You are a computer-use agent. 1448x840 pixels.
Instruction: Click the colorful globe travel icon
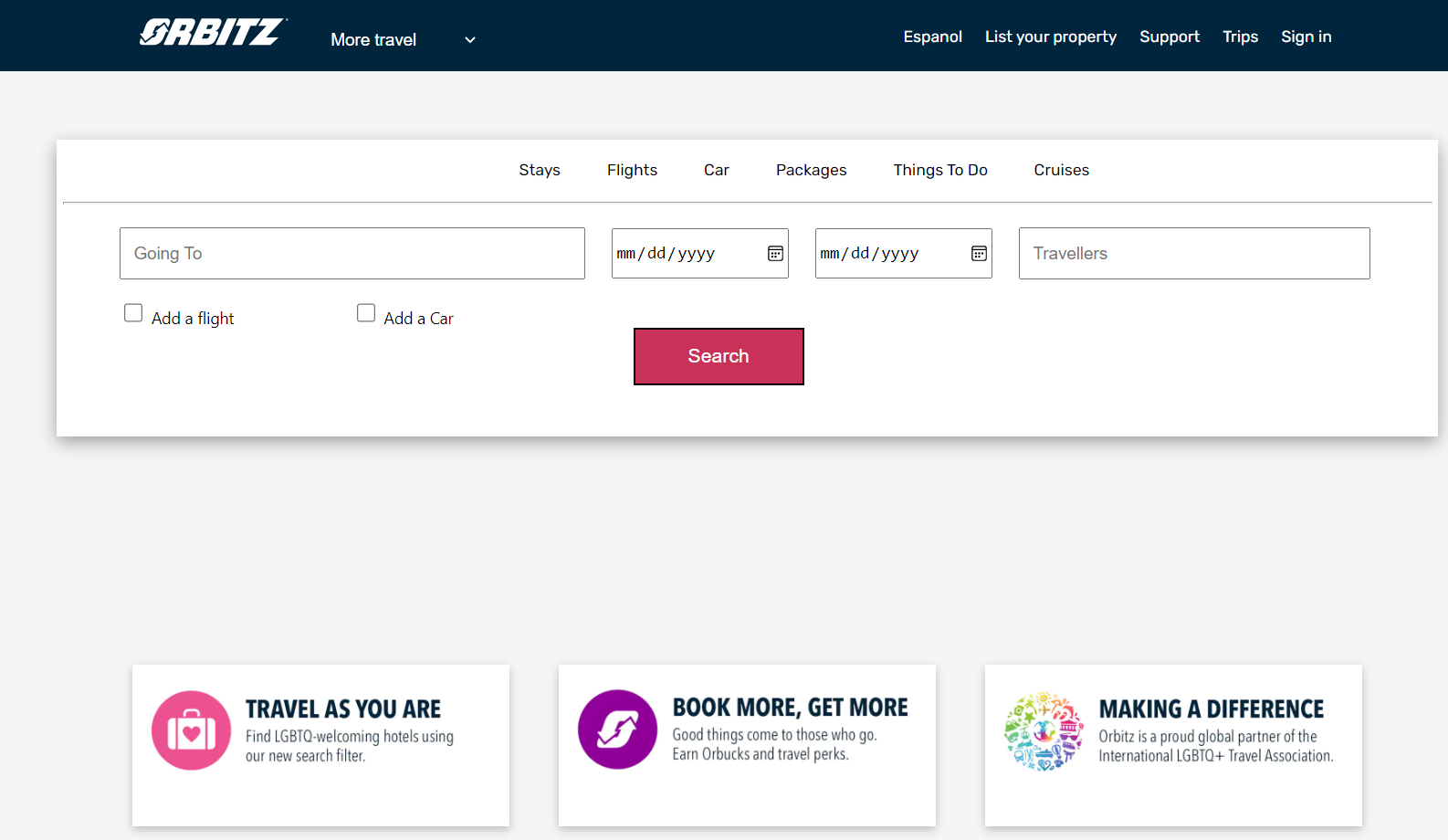[x=1044, y=731]
